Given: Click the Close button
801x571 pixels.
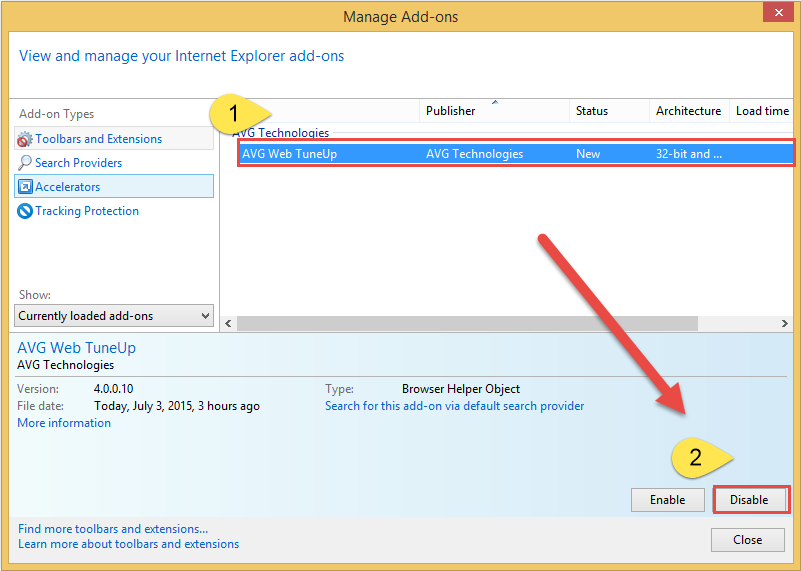Looking at the screenshot, I should click(x=747, y=539).
